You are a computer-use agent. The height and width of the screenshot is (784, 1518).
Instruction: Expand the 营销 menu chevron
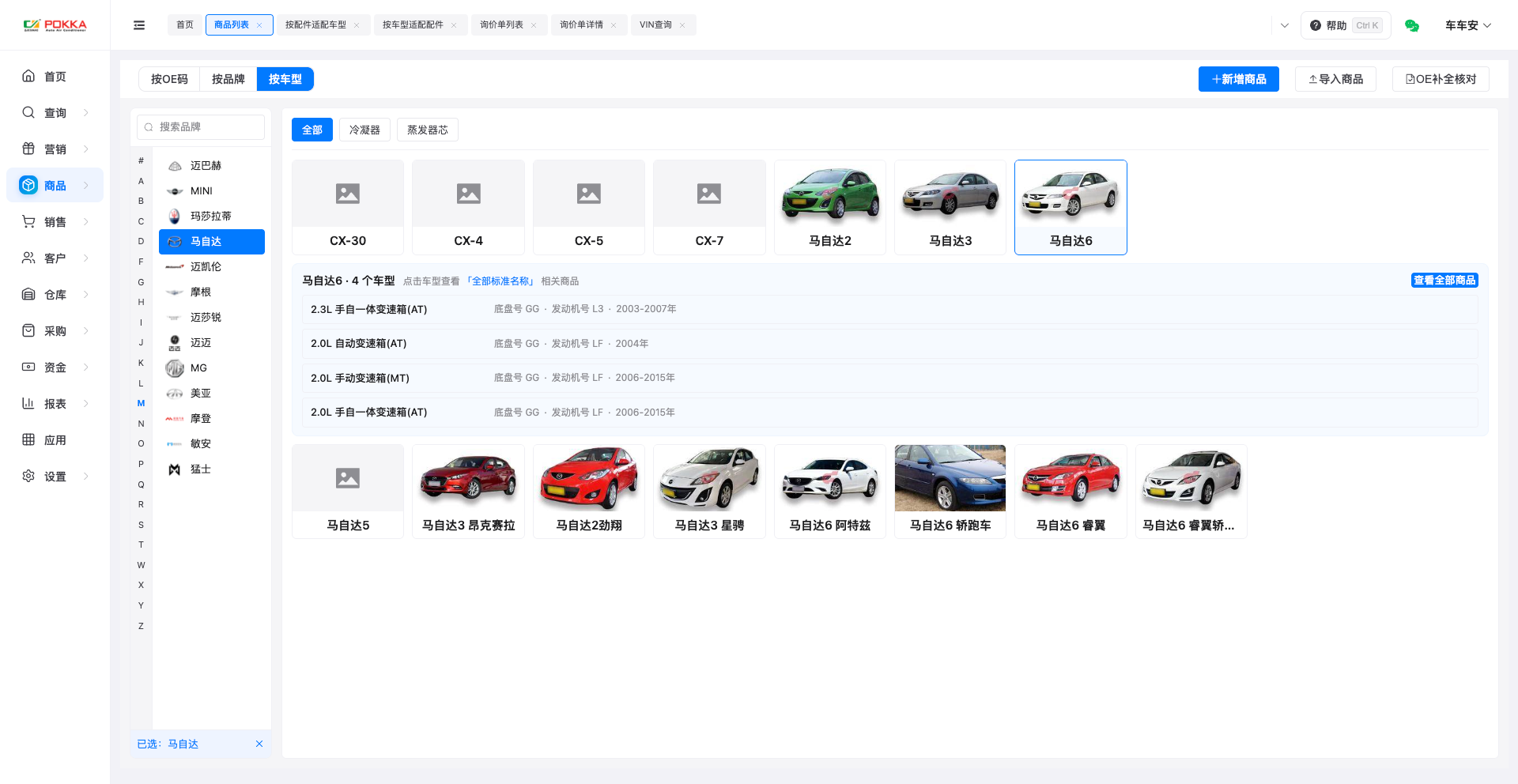coord(86,149)
